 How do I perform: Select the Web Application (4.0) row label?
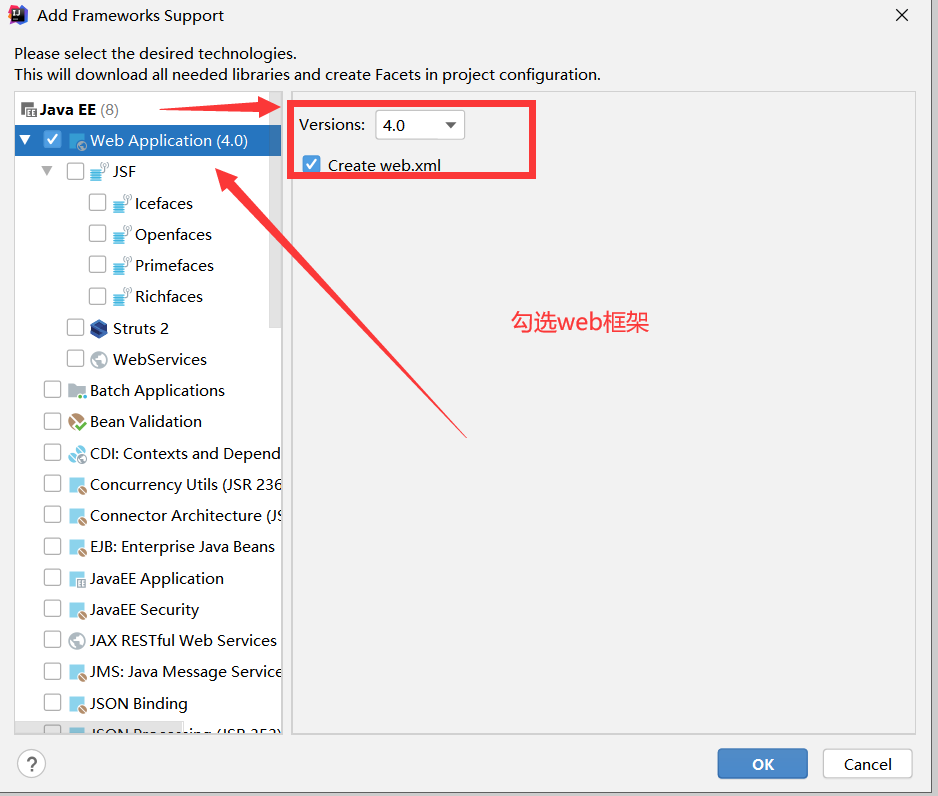coord(169,141)
